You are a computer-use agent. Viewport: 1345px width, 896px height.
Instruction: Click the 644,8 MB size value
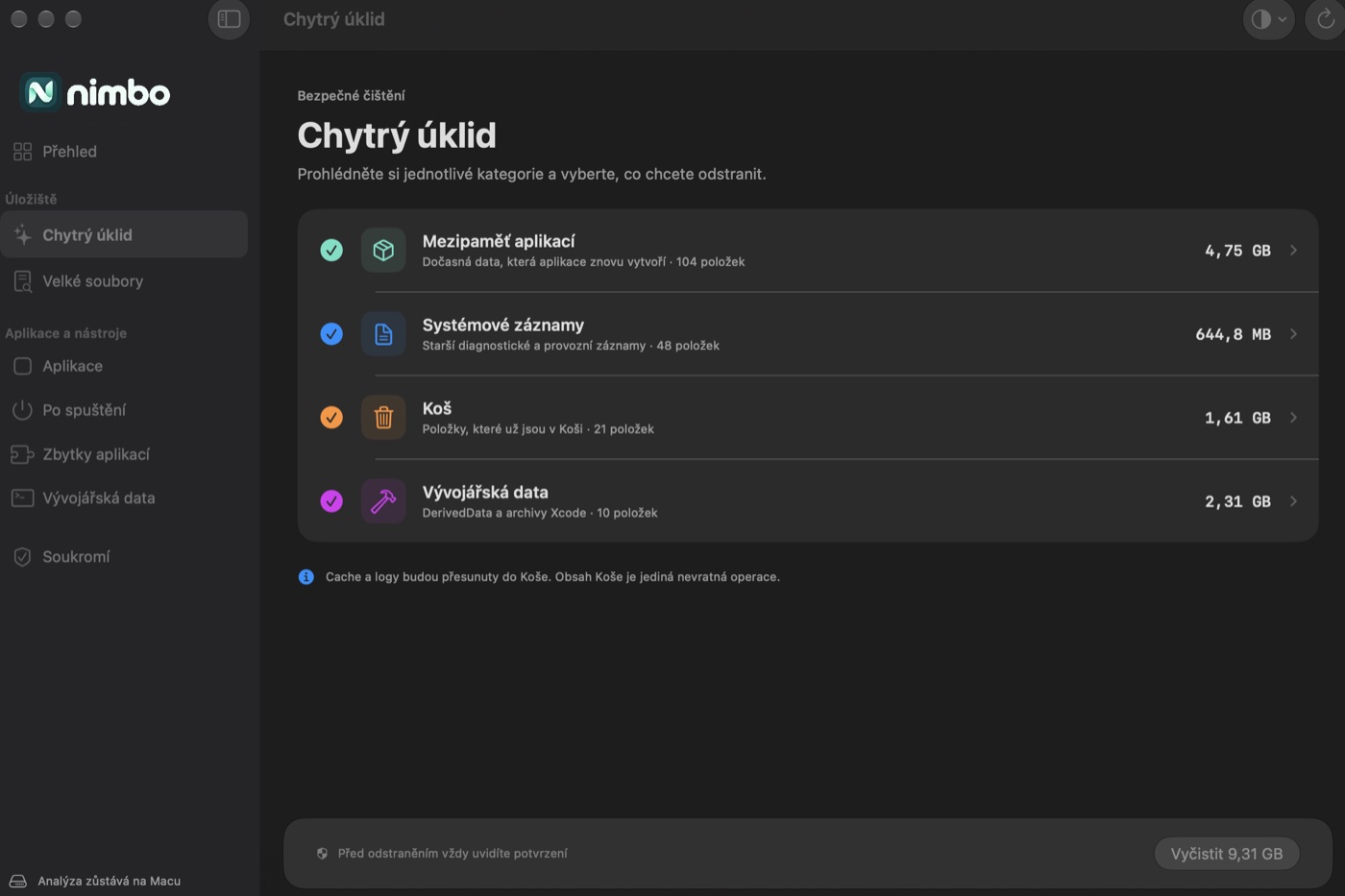pos(1233,334)
